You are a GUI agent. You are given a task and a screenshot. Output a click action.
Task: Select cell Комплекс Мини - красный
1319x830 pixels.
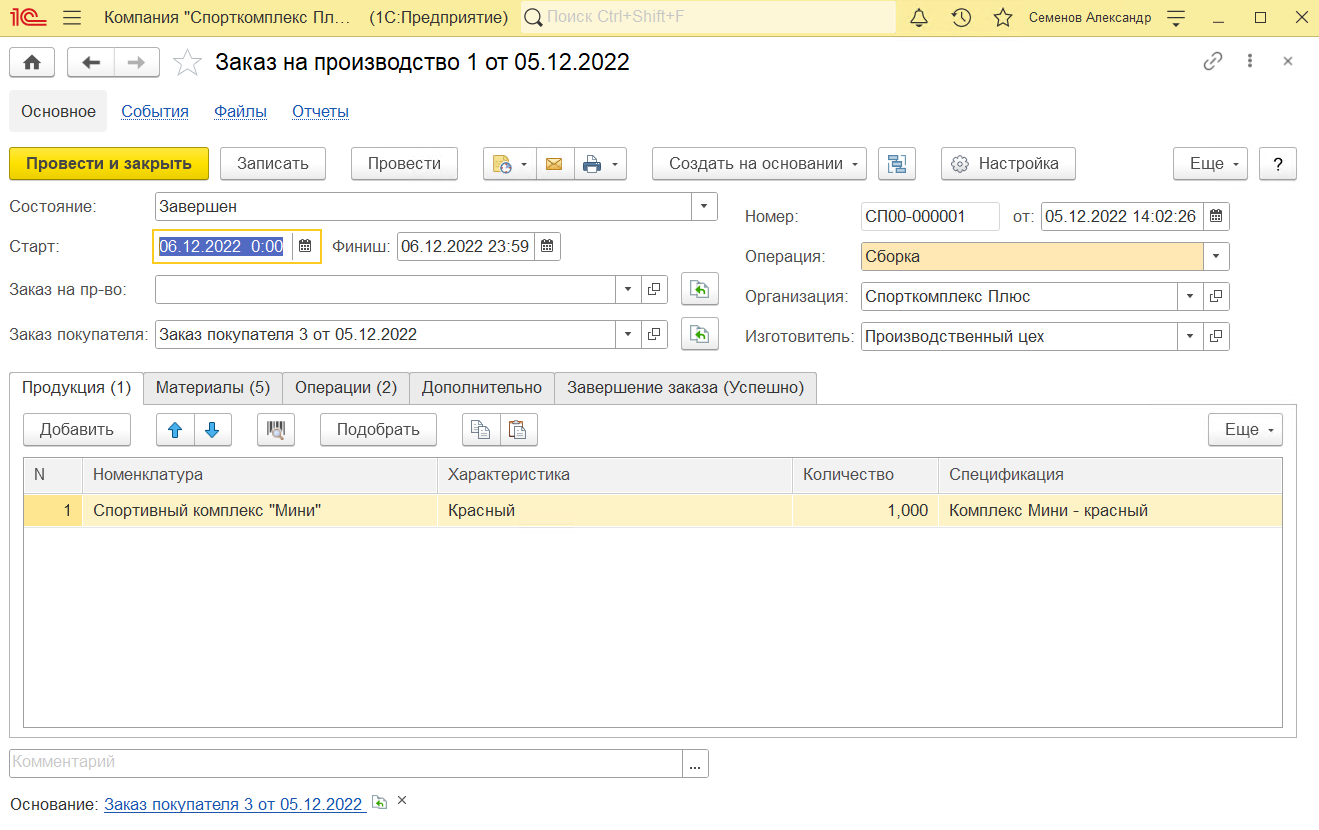[1110, 511]
